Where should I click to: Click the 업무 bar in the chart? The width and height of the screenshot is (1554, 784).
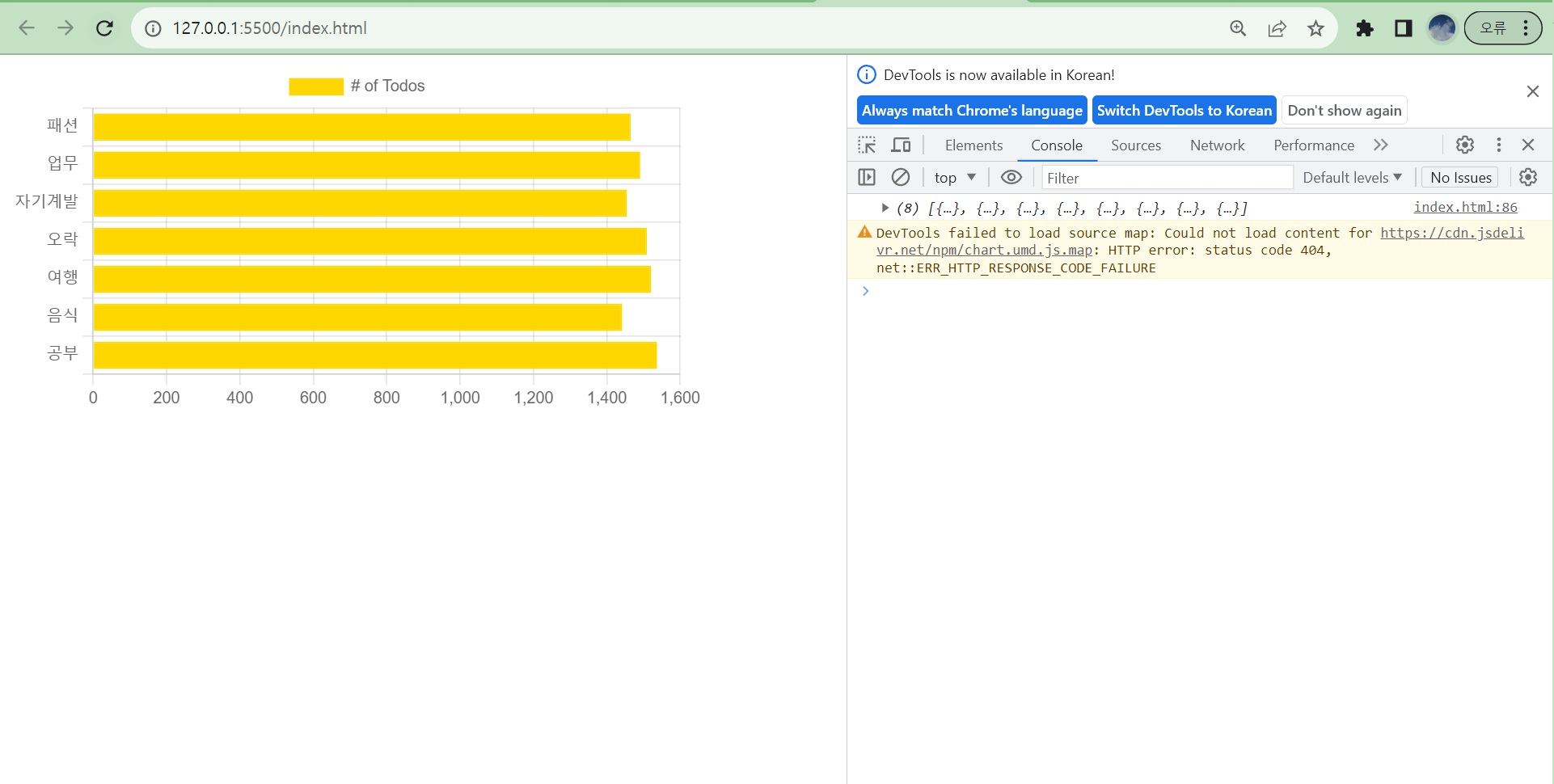(x=366, y=165)
